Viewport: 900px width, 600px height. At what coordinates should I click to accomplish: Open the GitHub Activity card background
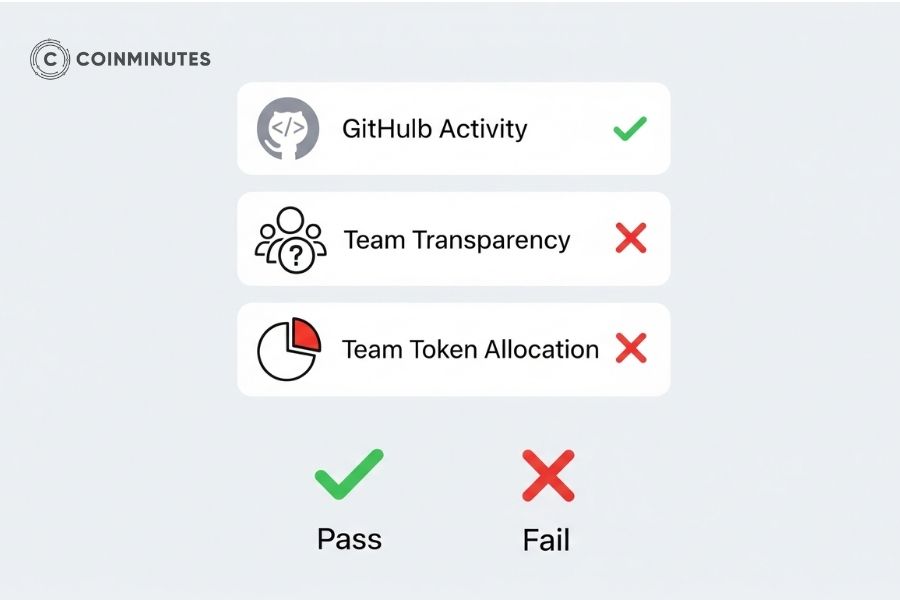click(453, 129)
